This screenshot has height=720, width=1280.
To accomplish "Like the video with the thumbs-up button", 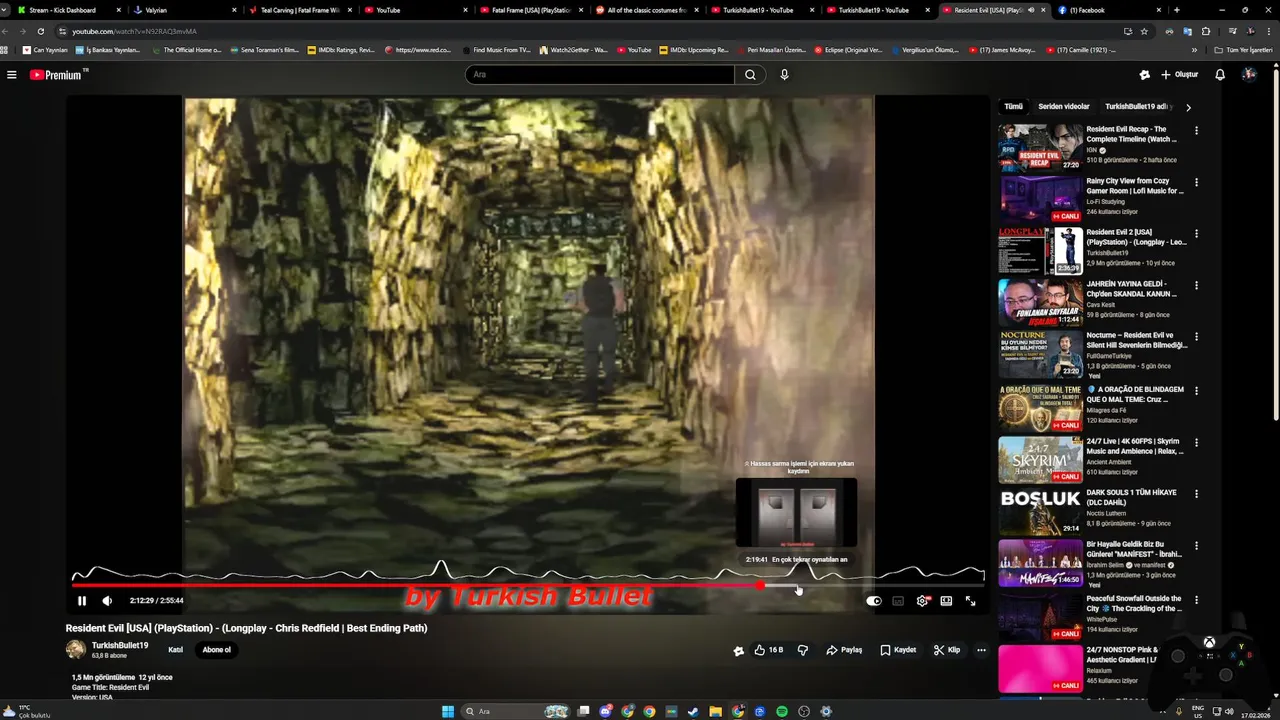I will coord(769,650).
